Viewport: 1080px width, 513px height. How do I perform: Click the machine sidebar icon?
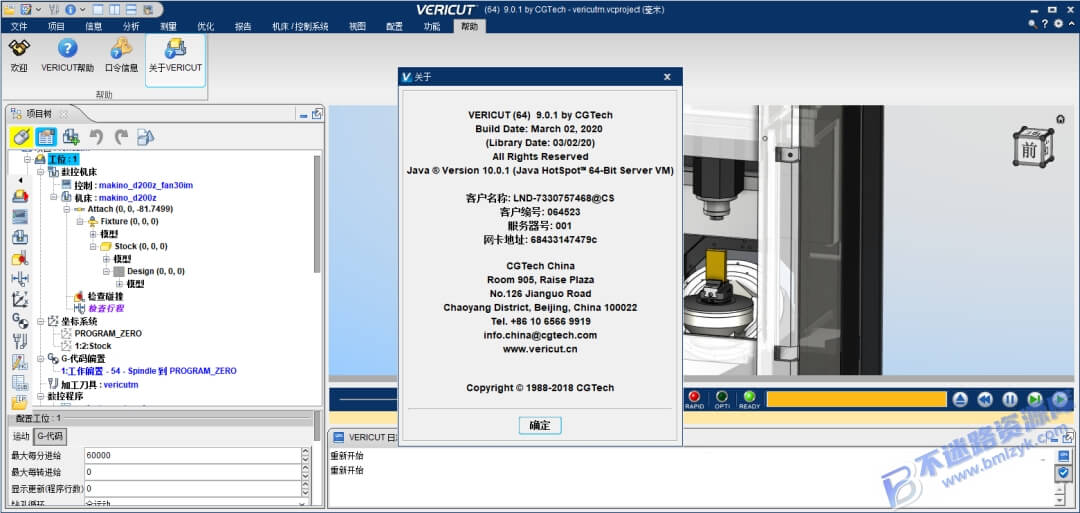tap(20, 238)
